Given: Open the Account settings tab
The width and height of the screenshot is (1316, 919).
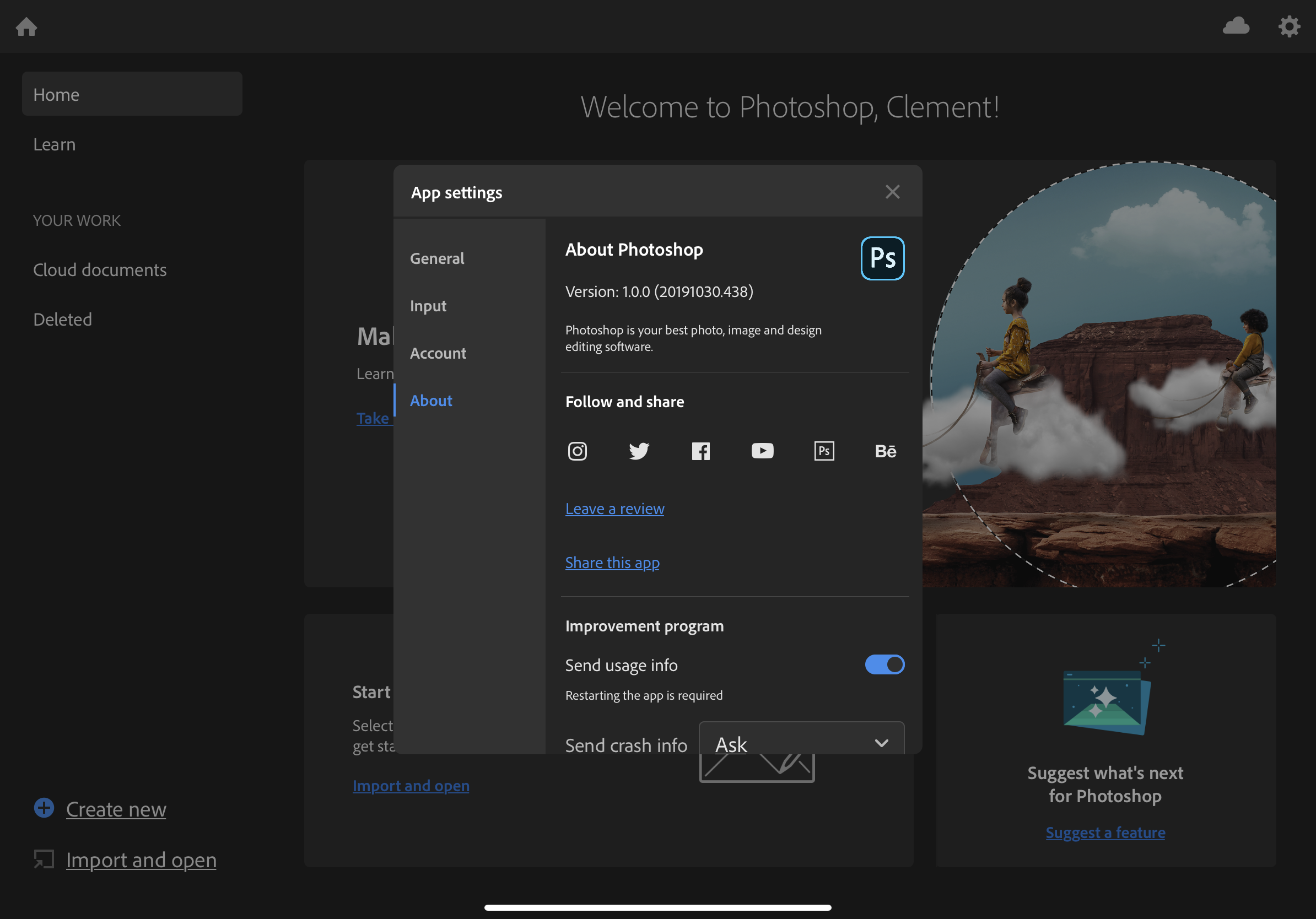Looking at the screenshot, I should pyautogui.click(x=438, y=354).
